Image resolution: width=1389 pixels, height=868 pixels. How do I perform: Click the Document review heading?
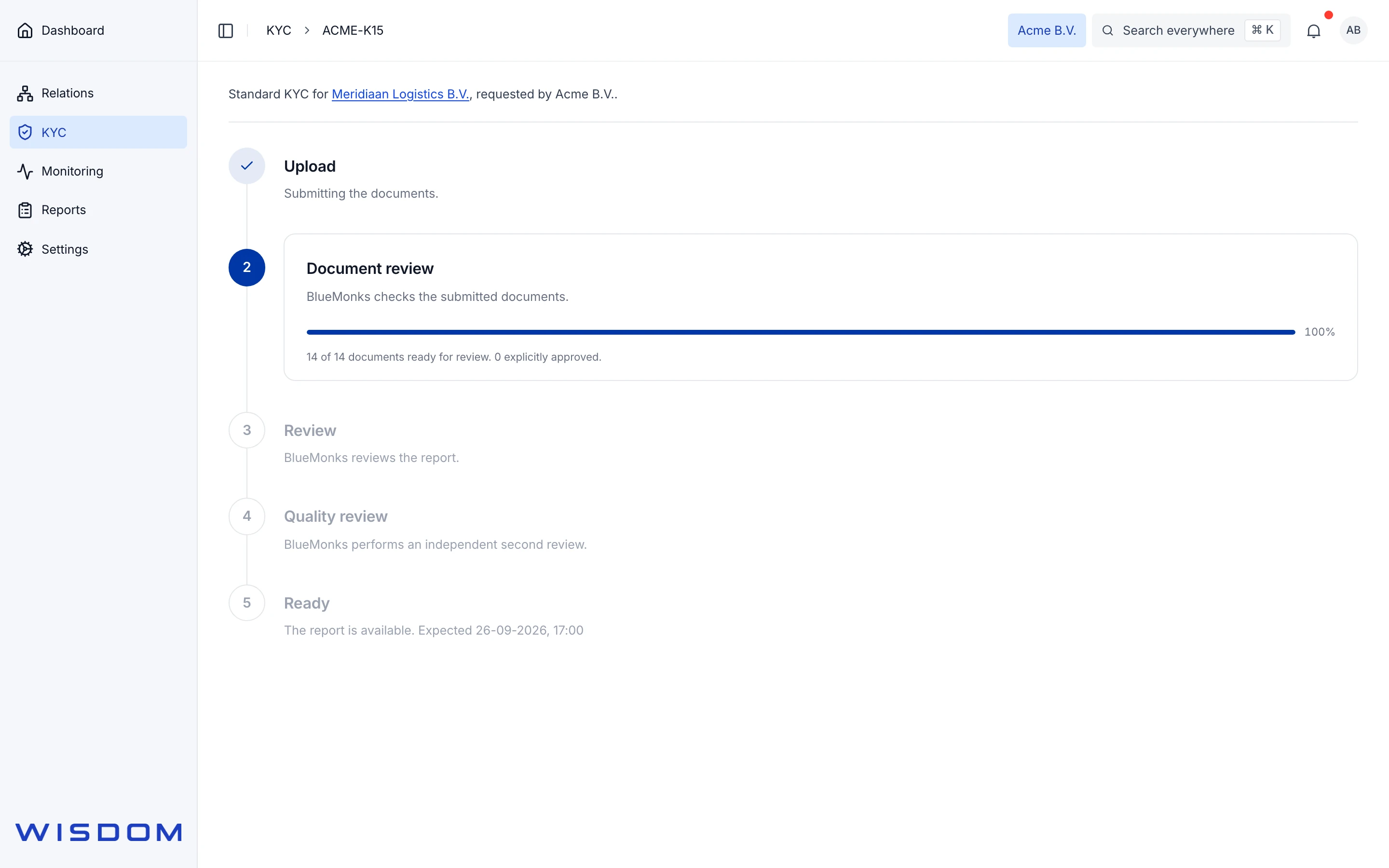[370, 269]
